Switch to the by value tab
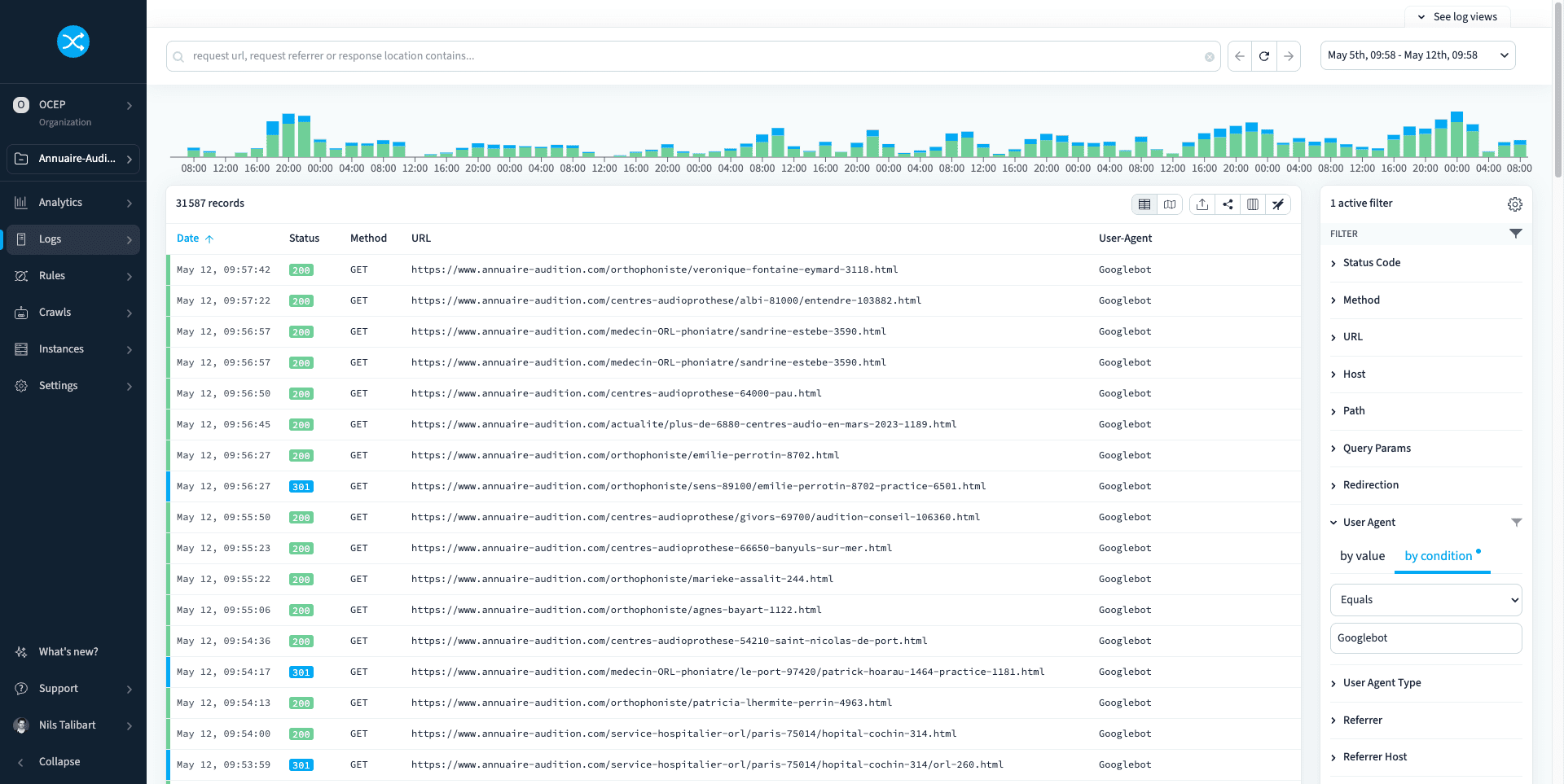Image resolution: width=1564 pixels, height=784 pixels. pos(1362,556)
